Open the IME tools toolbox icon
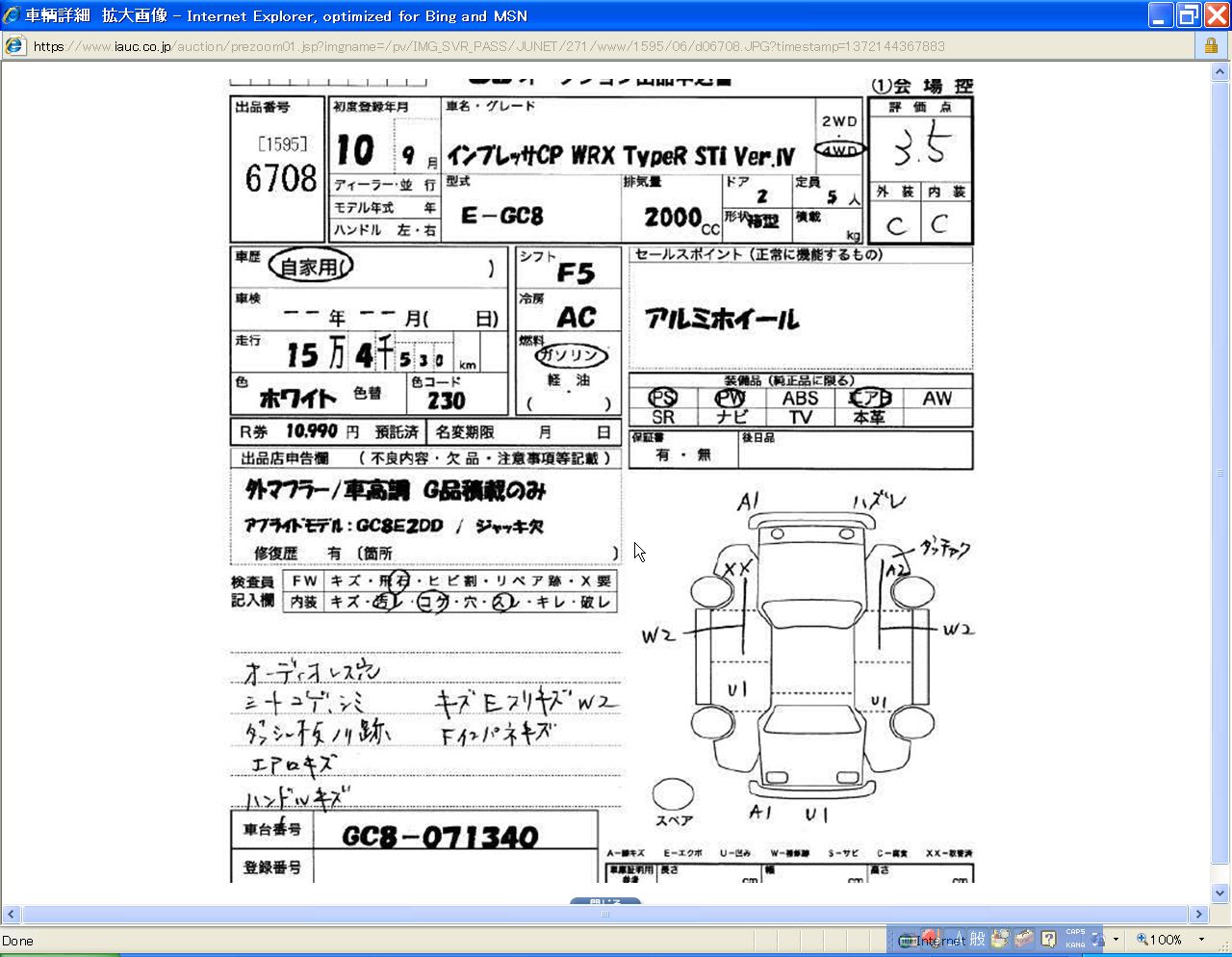The width and height of the screenshot is (1232, 957). 1024,939
